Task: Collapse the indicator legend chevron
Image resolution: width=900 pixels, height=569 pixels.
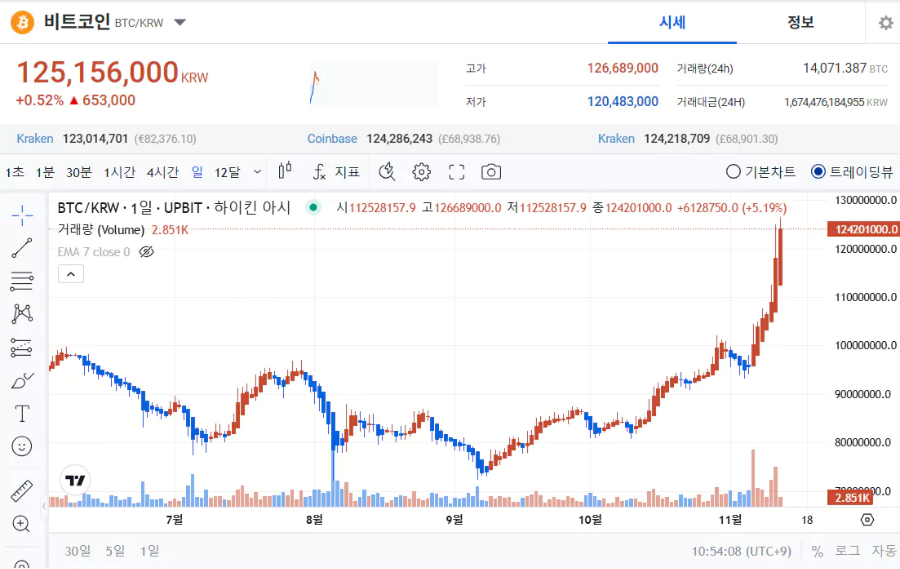Action: coord(71,274)
